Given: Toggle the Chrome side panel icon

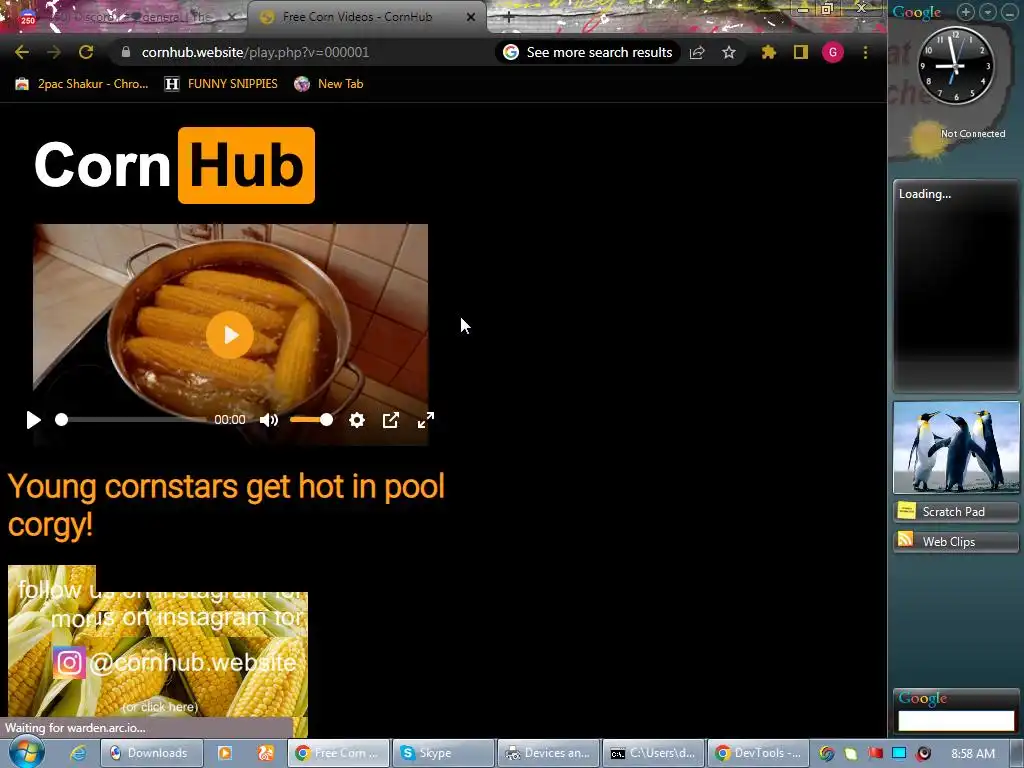Looking at the screenshot, I should coord(801,52).
